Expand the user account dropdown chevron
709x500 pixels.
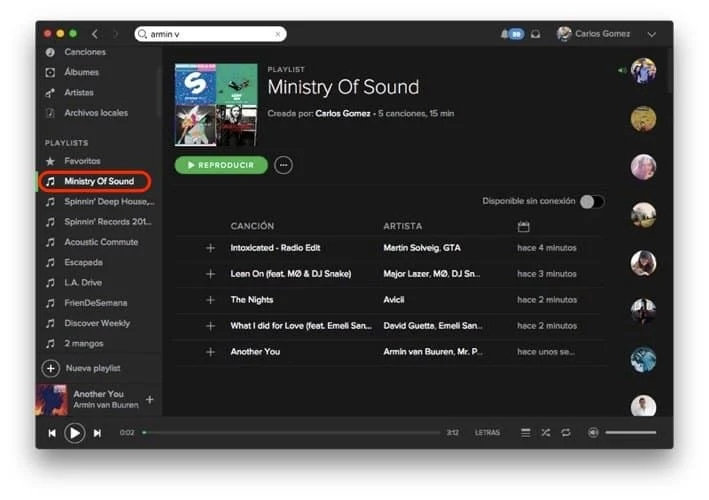652,34
